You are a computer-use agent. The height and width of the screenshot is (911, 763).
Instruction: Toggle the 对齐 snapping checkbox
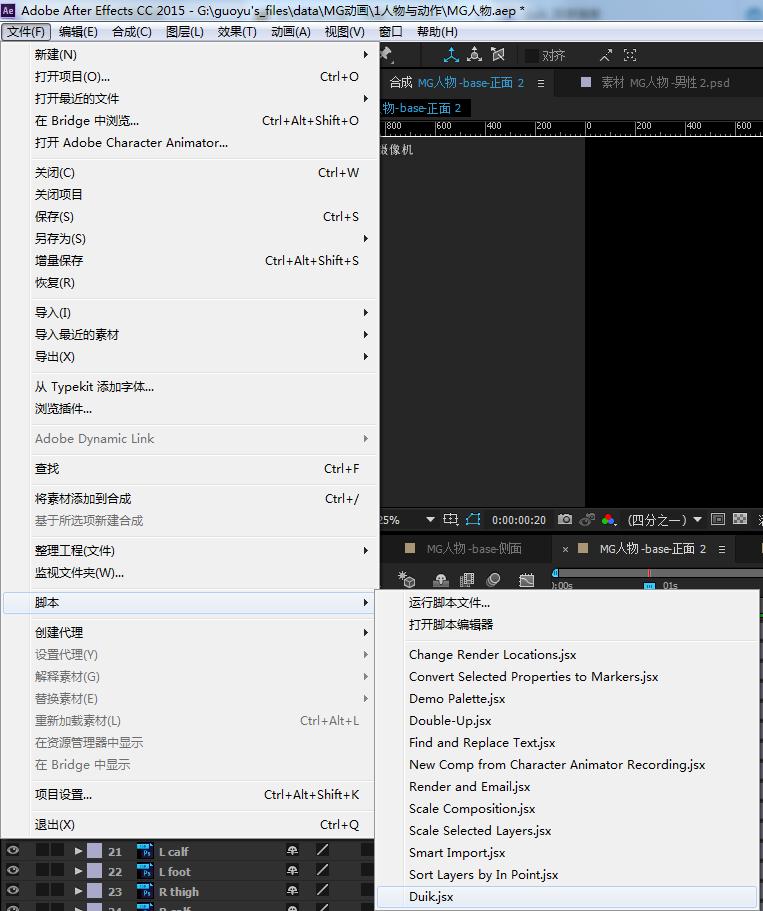tap(531, 55)
